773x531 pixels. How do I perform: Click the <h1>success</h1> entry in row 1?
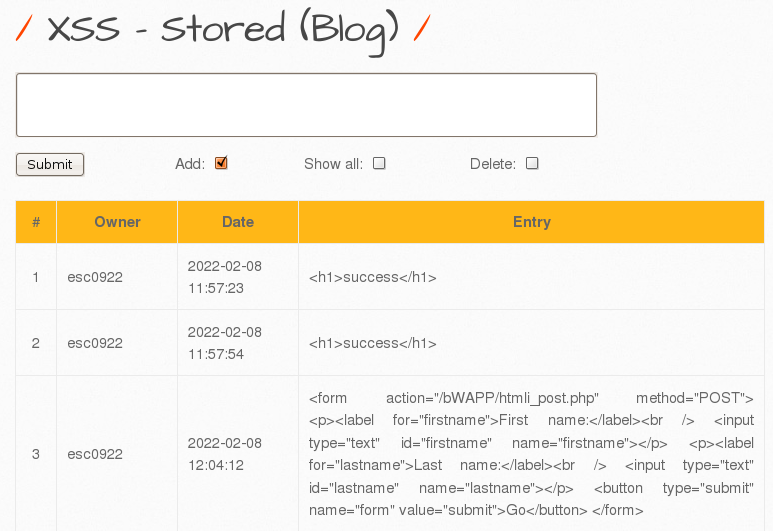[373, 277]
